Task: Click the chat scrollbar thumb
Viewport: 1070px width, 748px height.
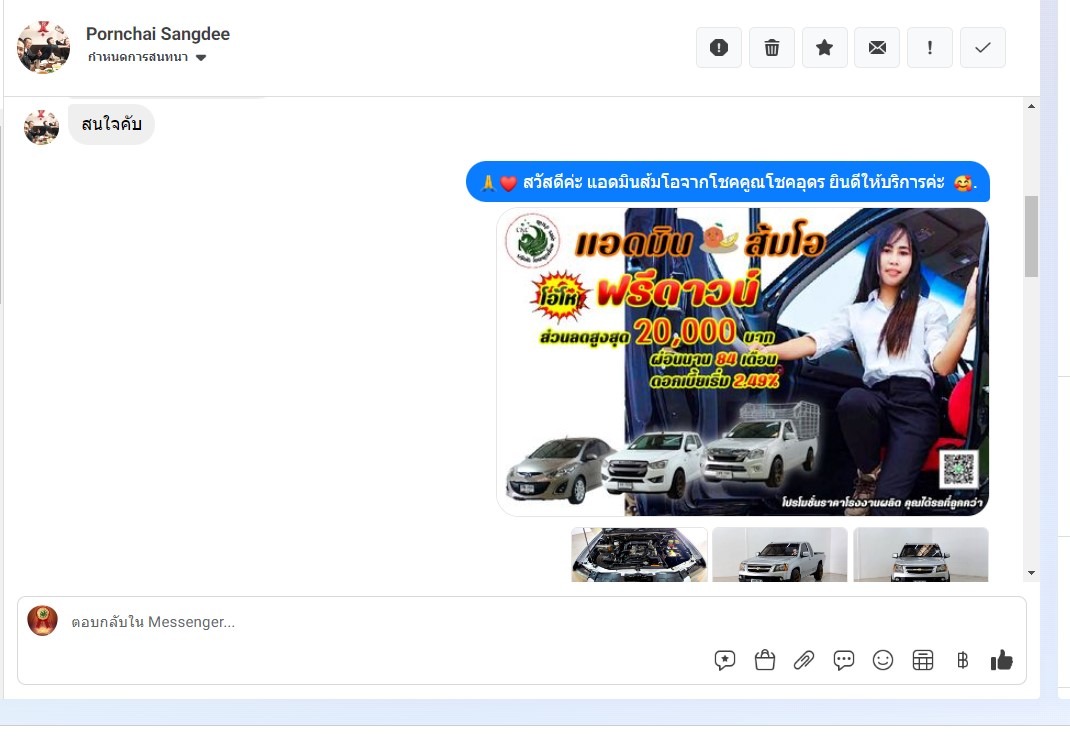Action: tap(1031, 236)
